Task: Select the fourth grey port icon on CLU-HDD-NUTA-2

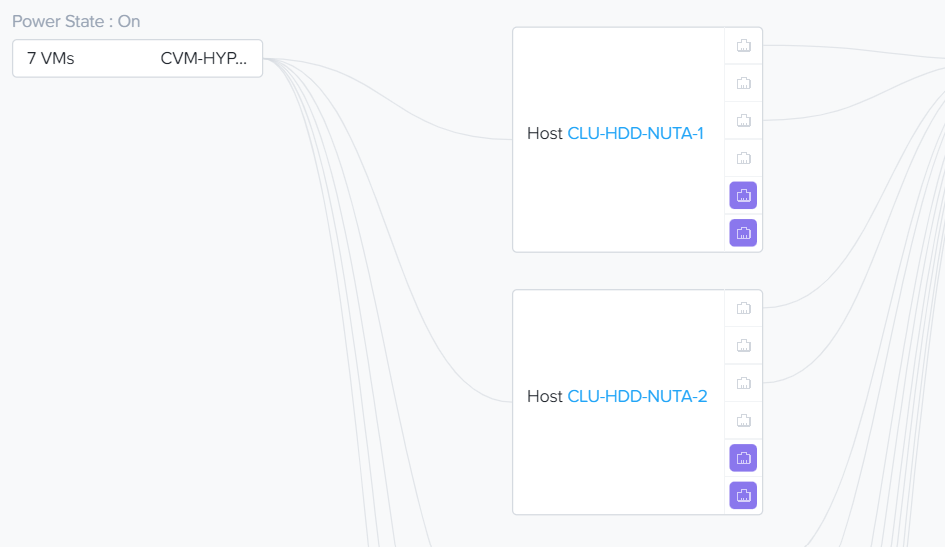Action: coord(743,421)
